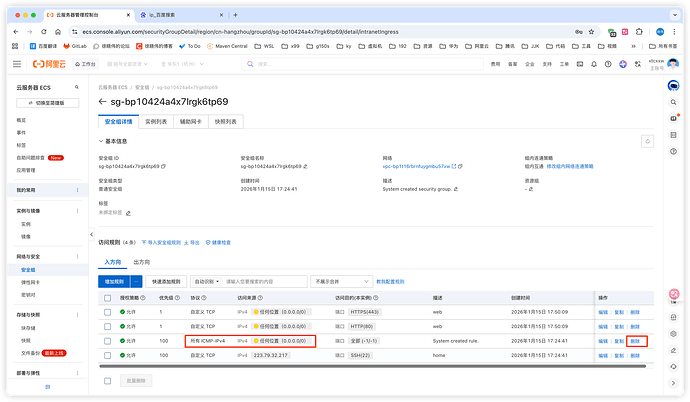This screenshot has height=402, width=690.
Task: Open 安全组 in the left sidebar
Action: (x=29, y=269)
